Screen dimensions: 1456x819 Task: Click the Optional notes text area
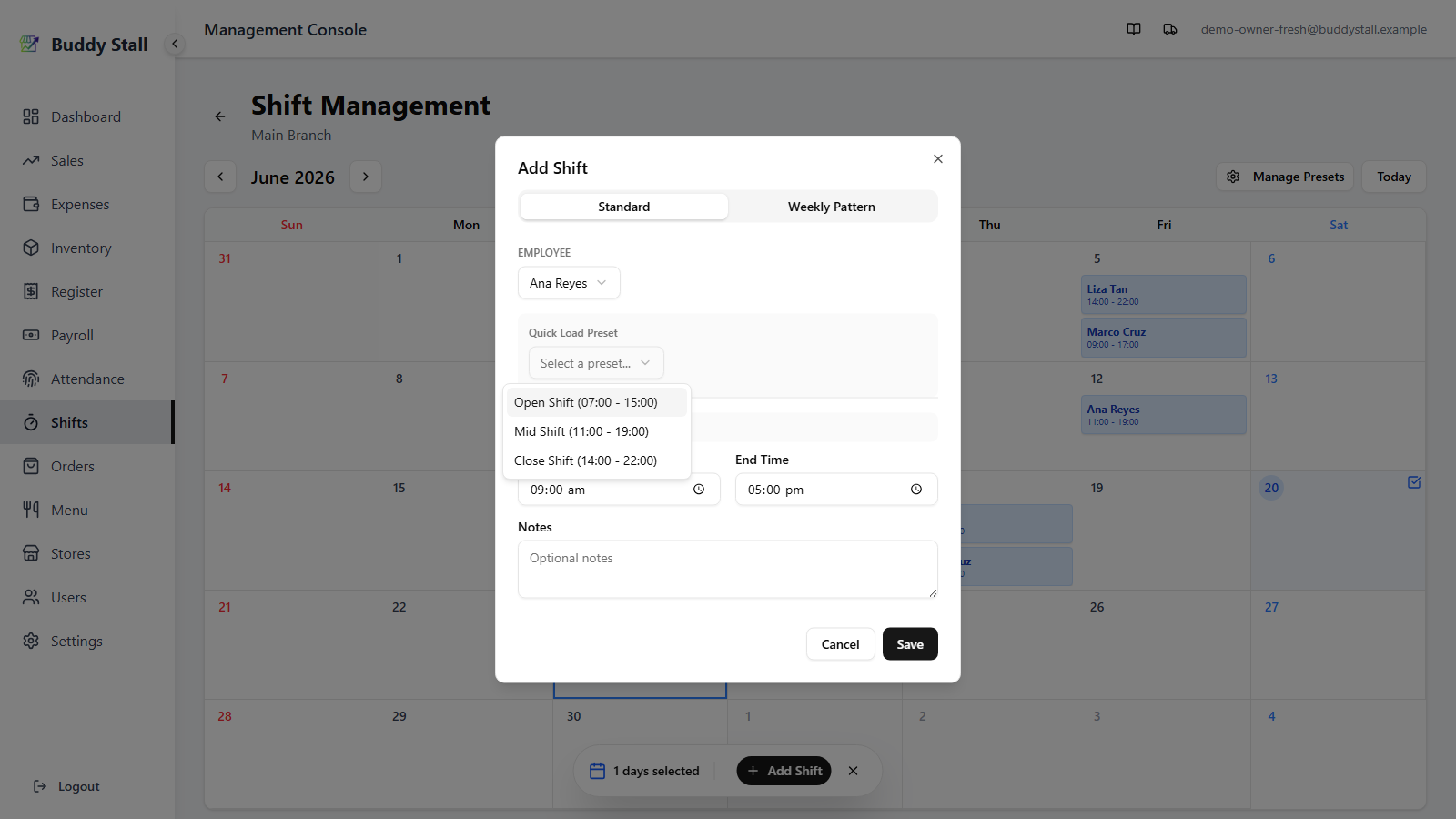(x=728, y=570)
